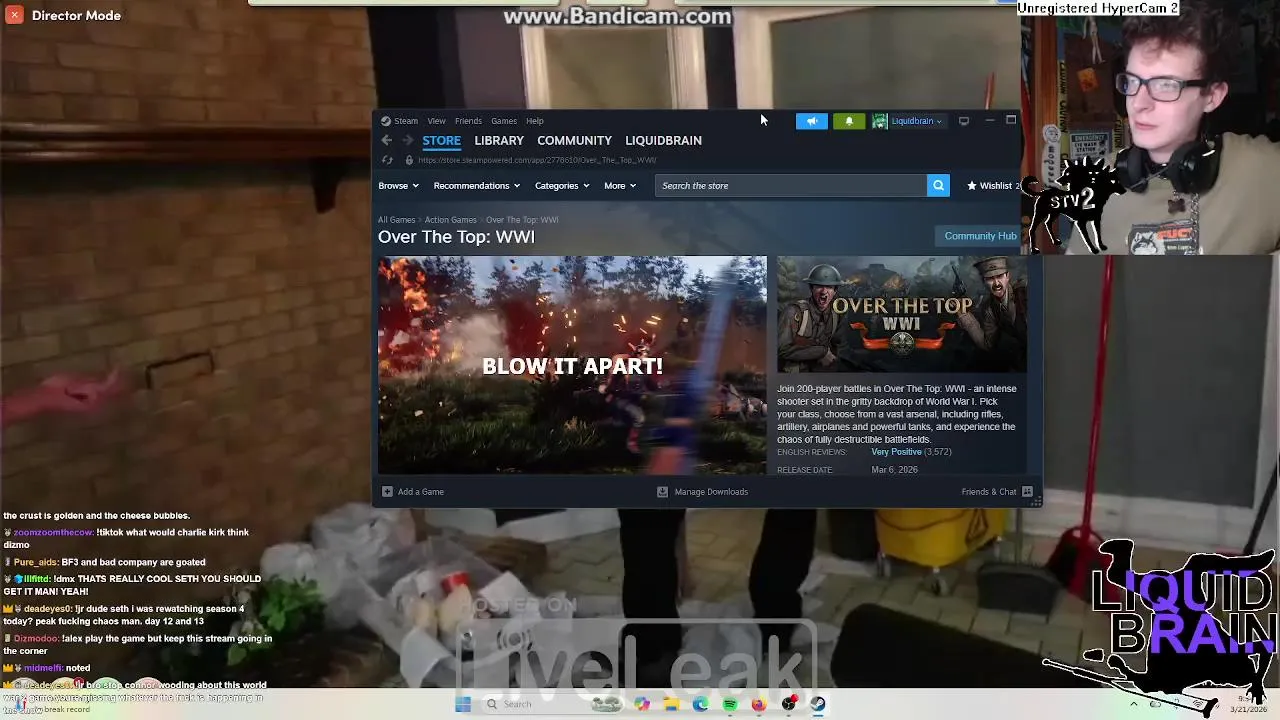Open the Games menu in Steam

coord(504,121)
